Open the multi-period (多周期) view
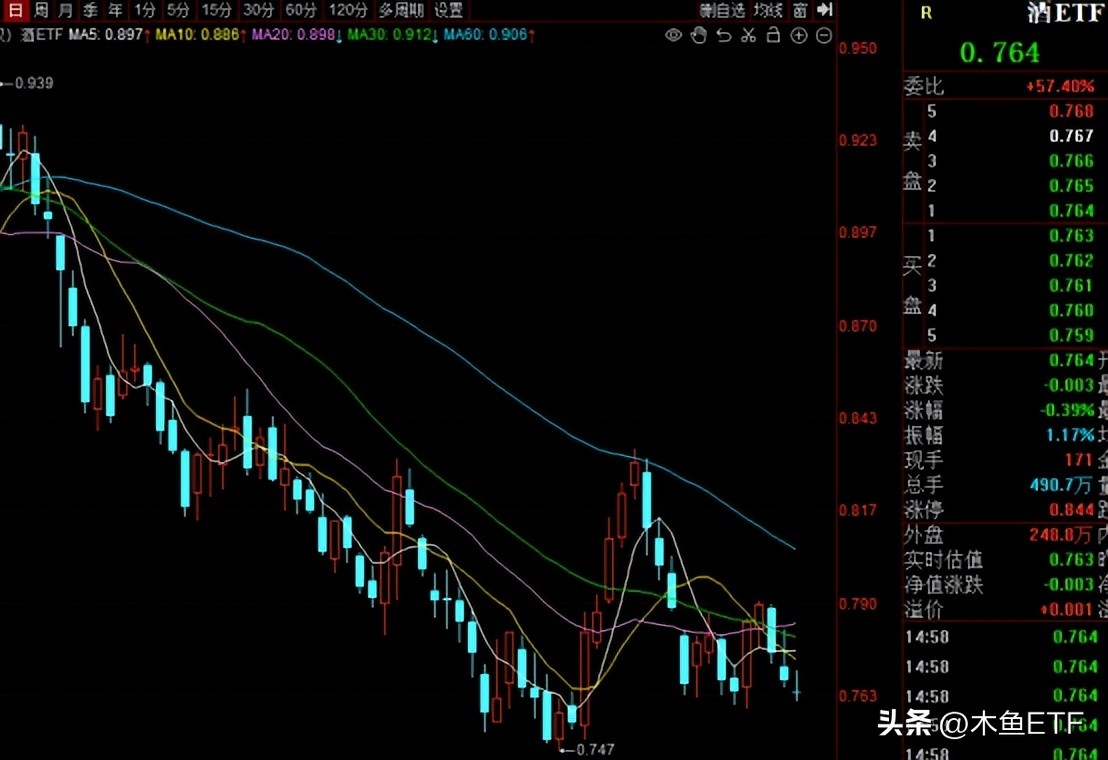 401,10
